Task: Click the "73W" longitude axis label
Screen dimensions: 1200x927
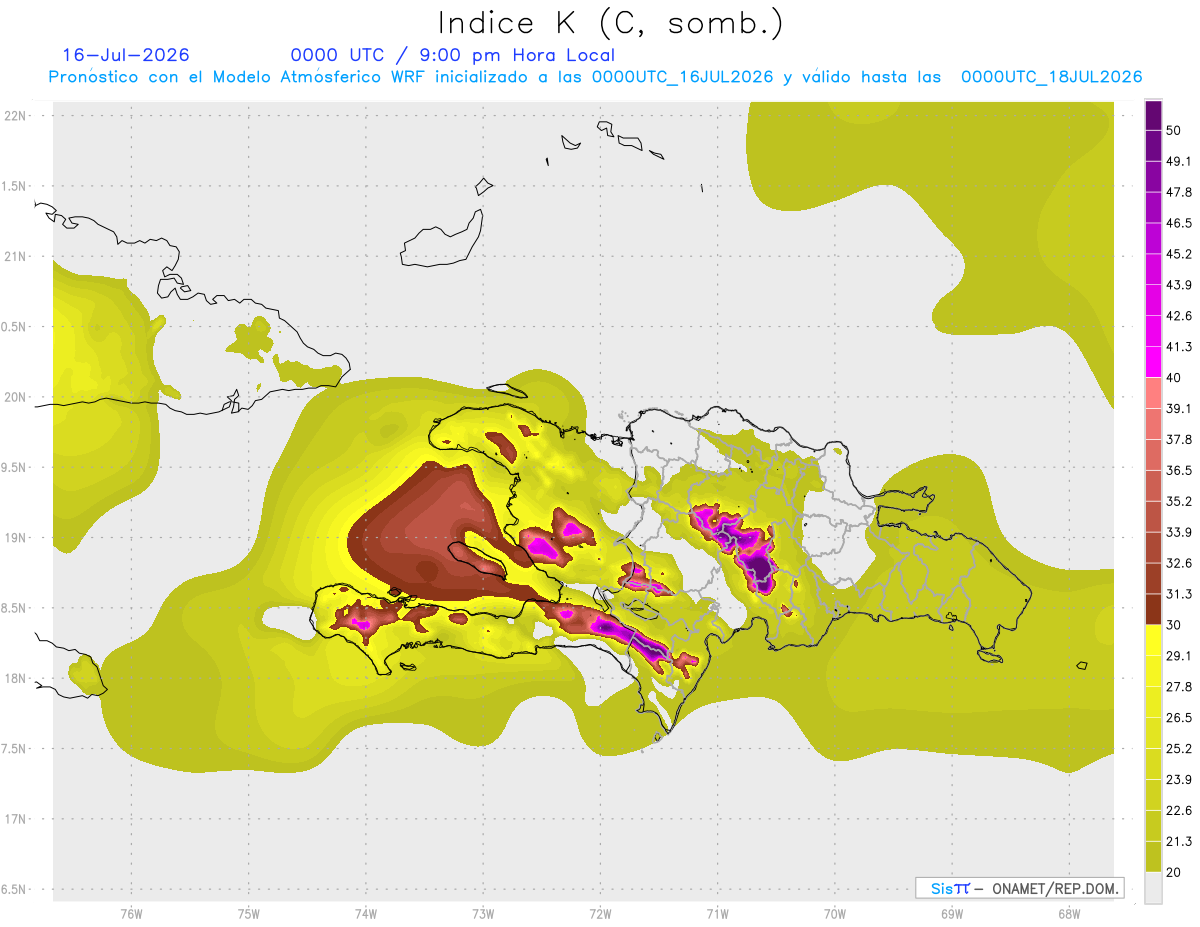Action: pyautogui.click(x=483, y=914)
